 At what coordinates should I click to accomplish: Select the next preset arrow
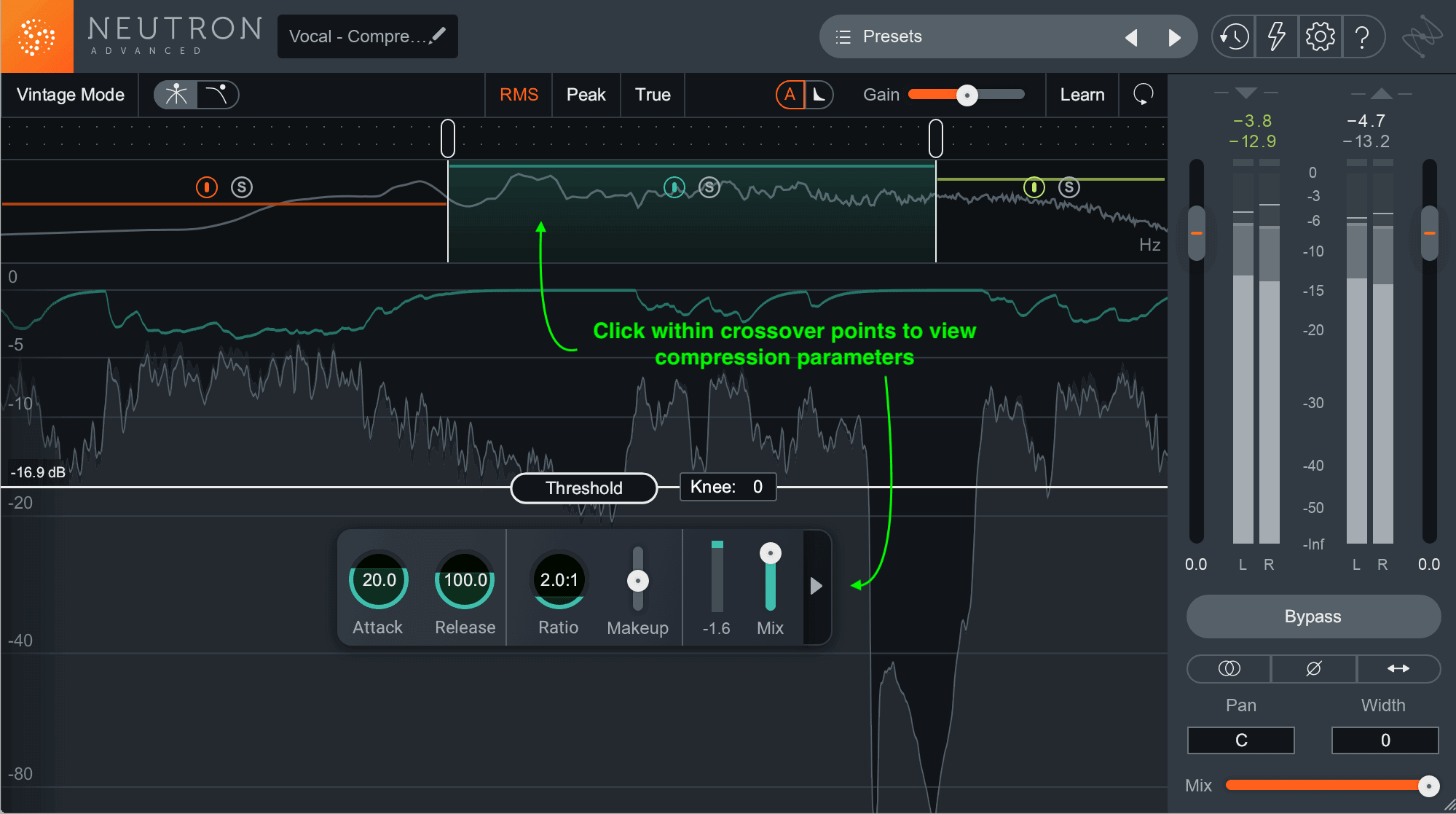tap(1174, 37)
